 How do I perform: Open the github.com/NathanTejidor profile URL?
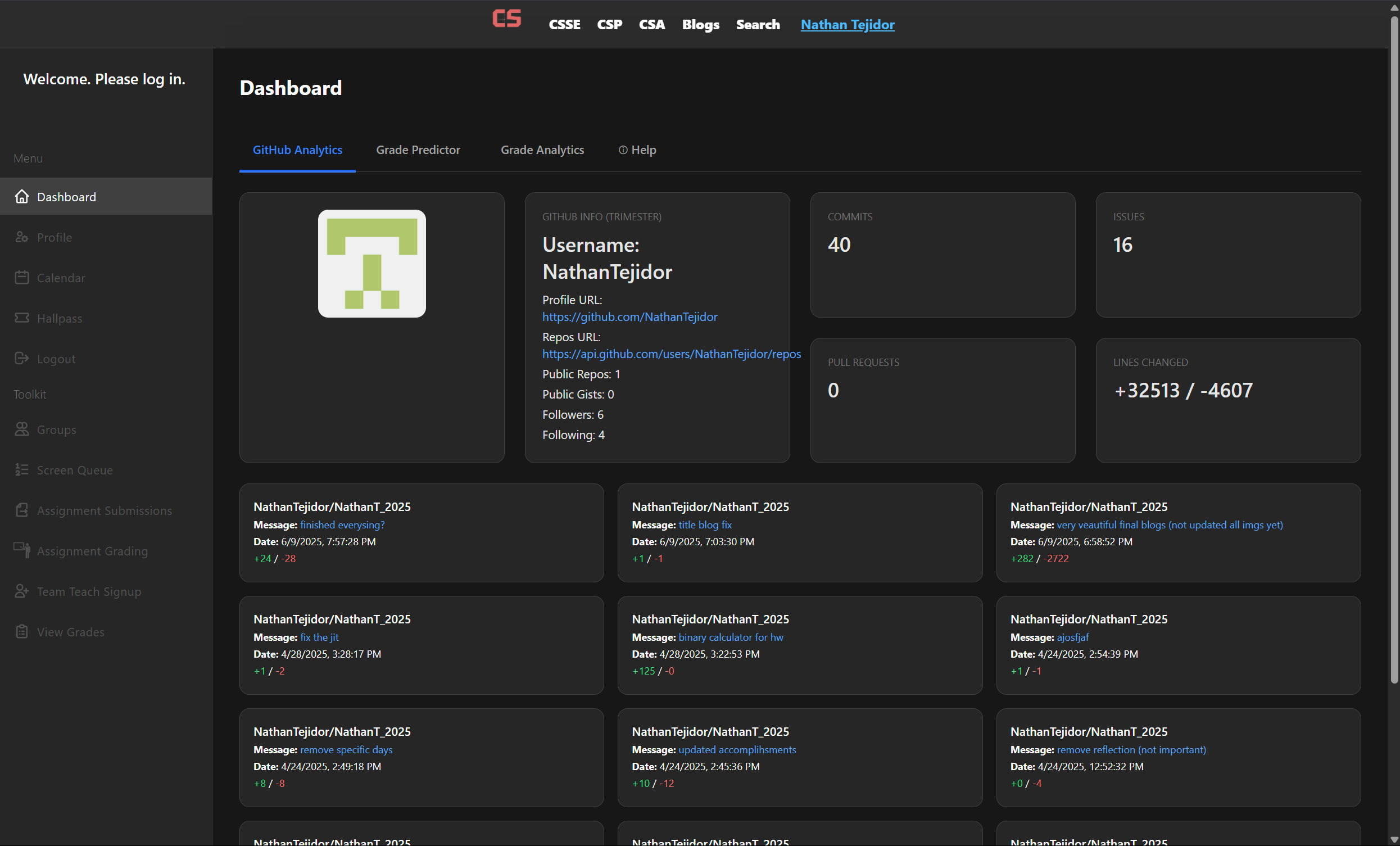pos(629,317)
